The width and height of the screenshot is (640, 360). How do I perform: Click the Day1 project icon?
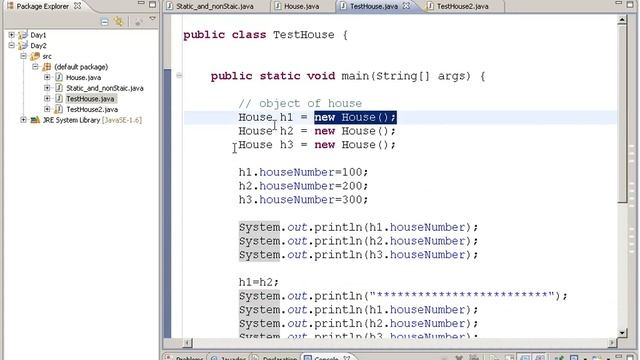tap(22, 35)
